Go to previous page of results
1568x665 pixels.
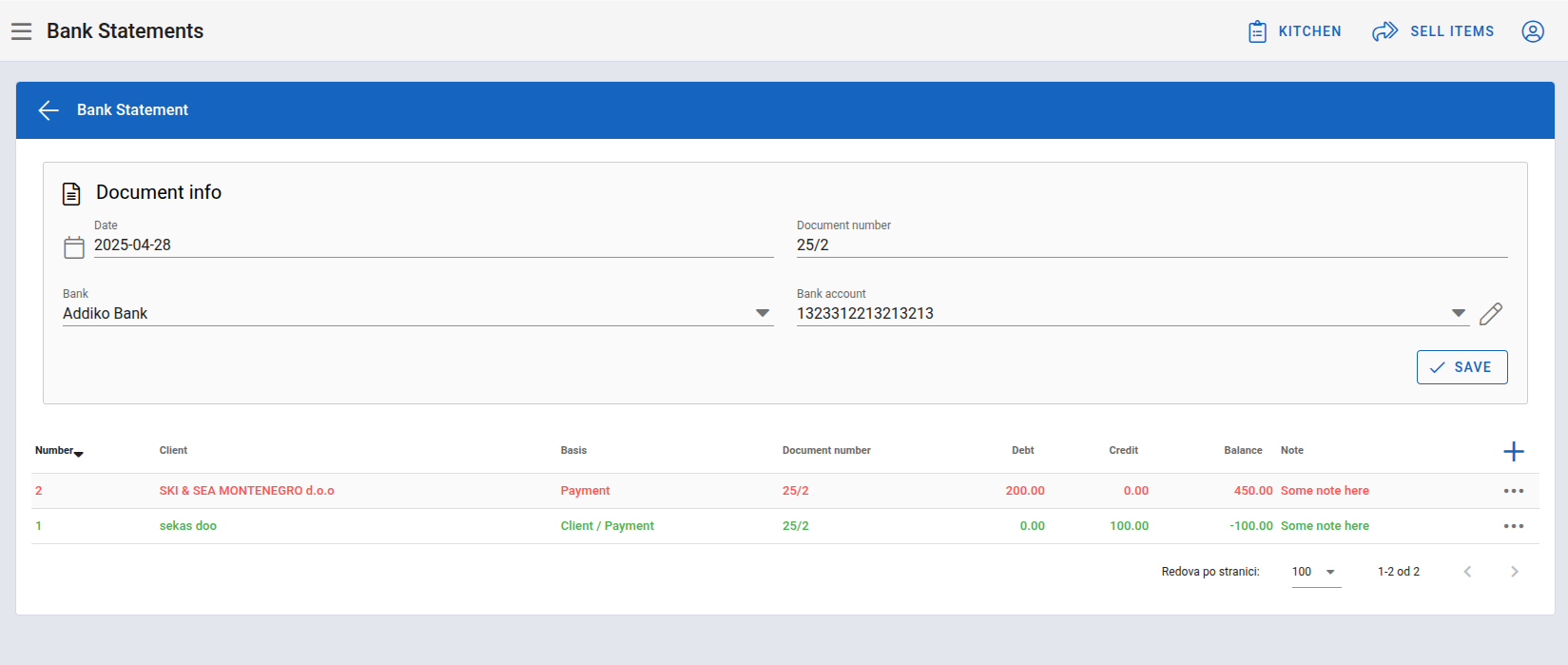[x=1467, y=572]
